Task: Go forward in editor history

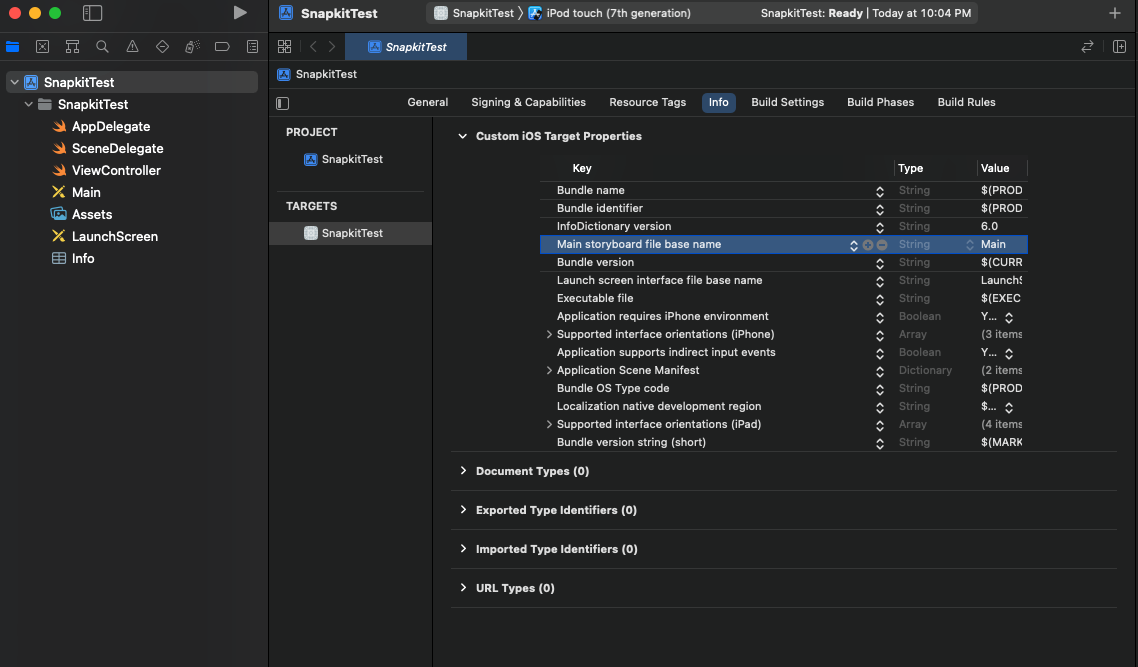Action: click(x=332, y=46)
